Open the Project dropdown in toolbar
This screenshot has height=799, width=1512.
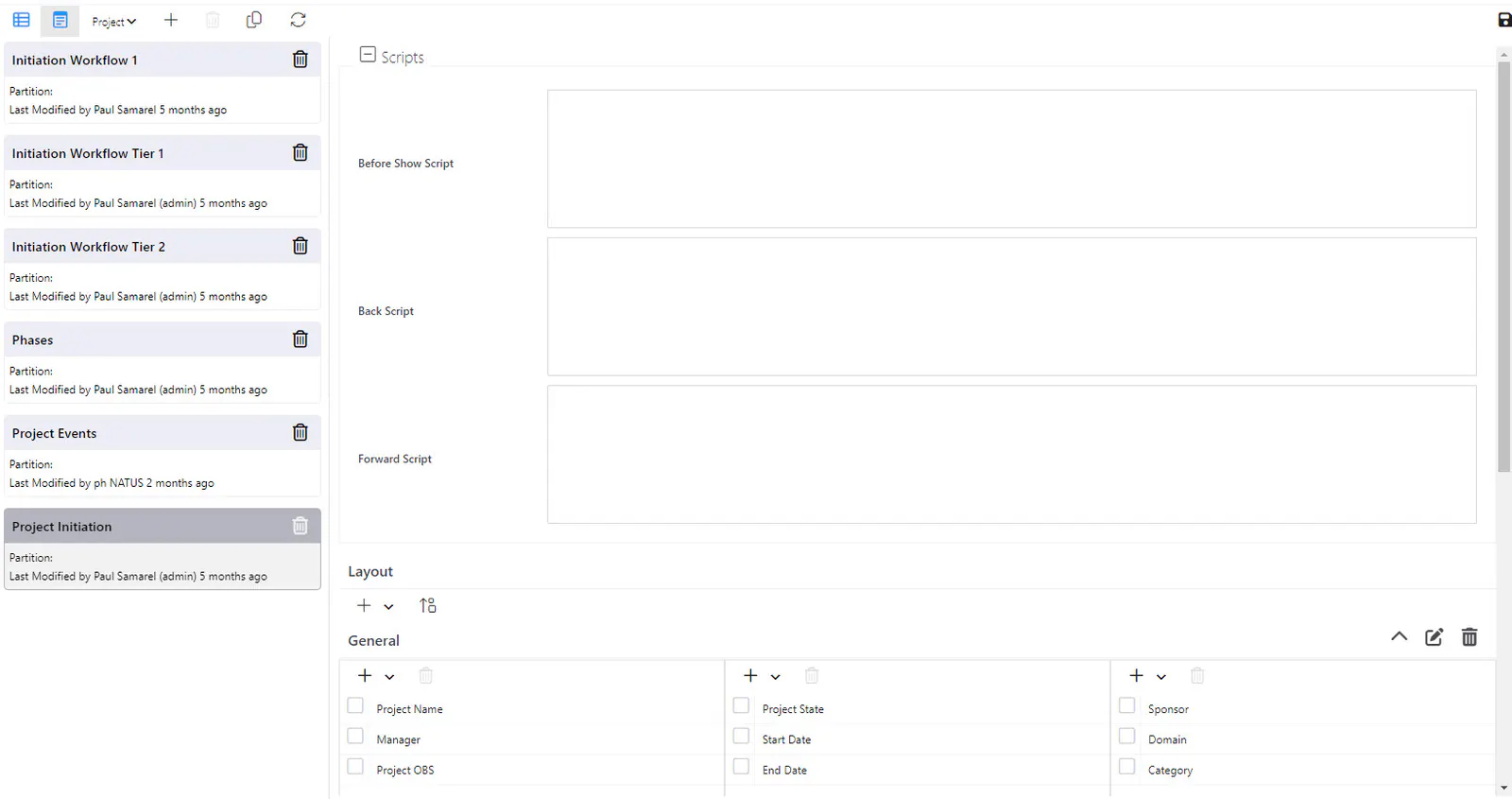coord(113,21)
